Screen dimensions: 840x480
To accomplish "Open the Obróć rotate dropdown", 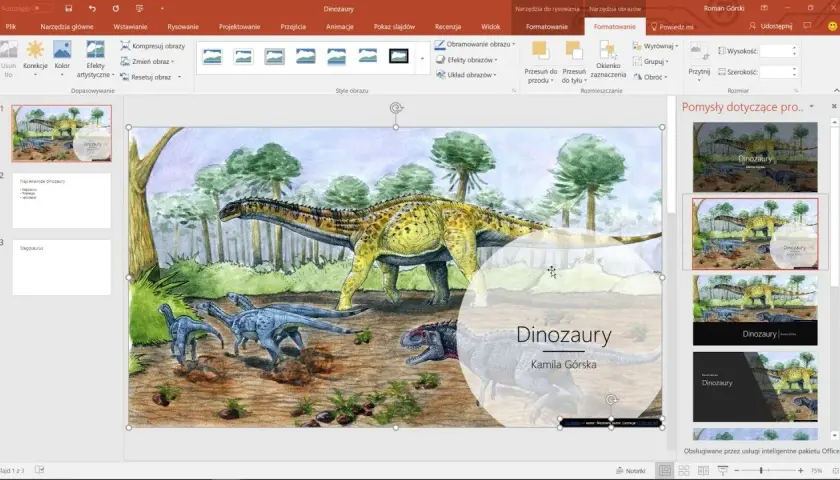I will (x=650, y=77).
